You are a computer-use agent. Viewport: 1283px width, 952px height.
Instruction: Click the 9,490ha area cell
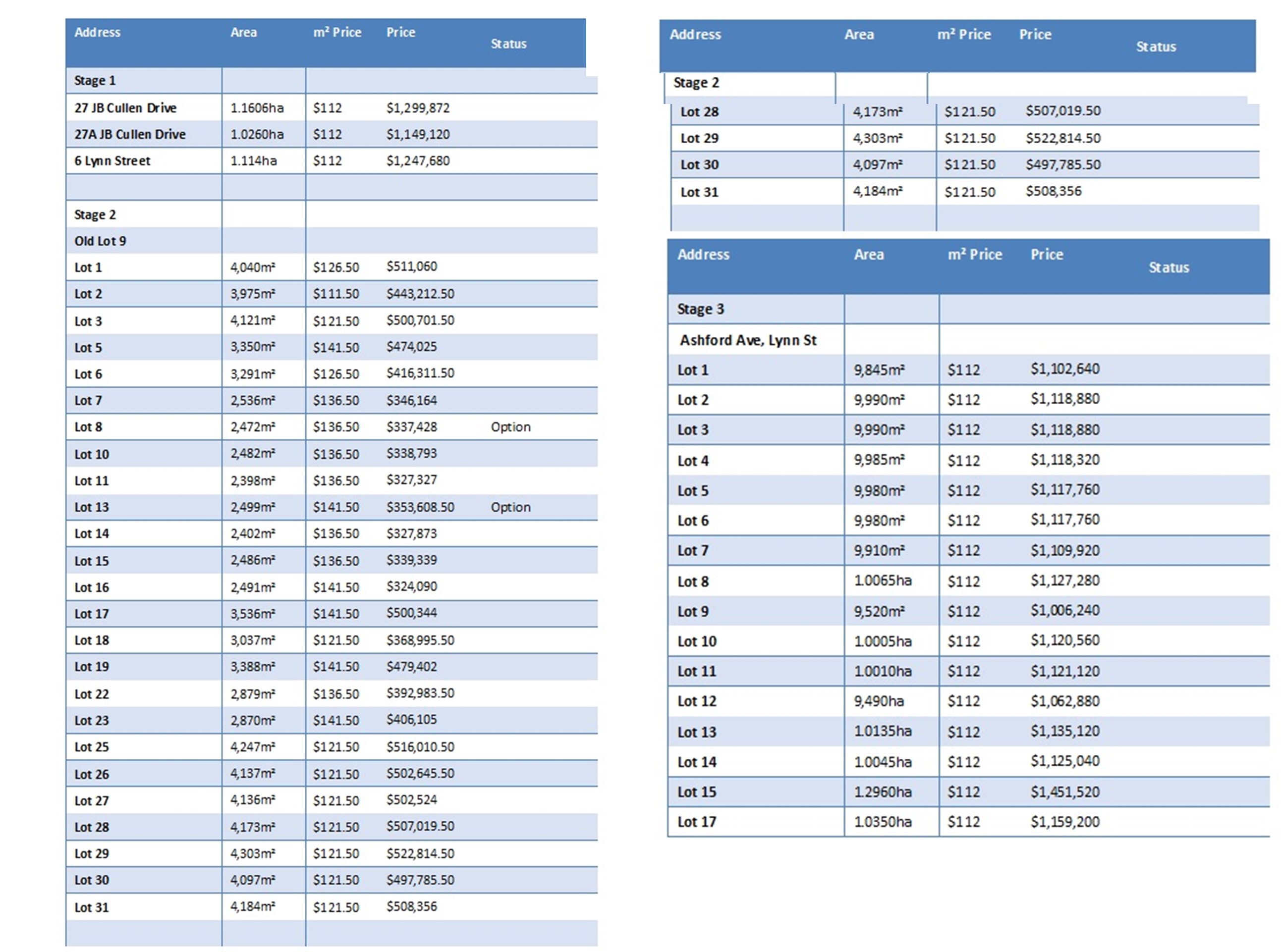[x=878, y=701]
